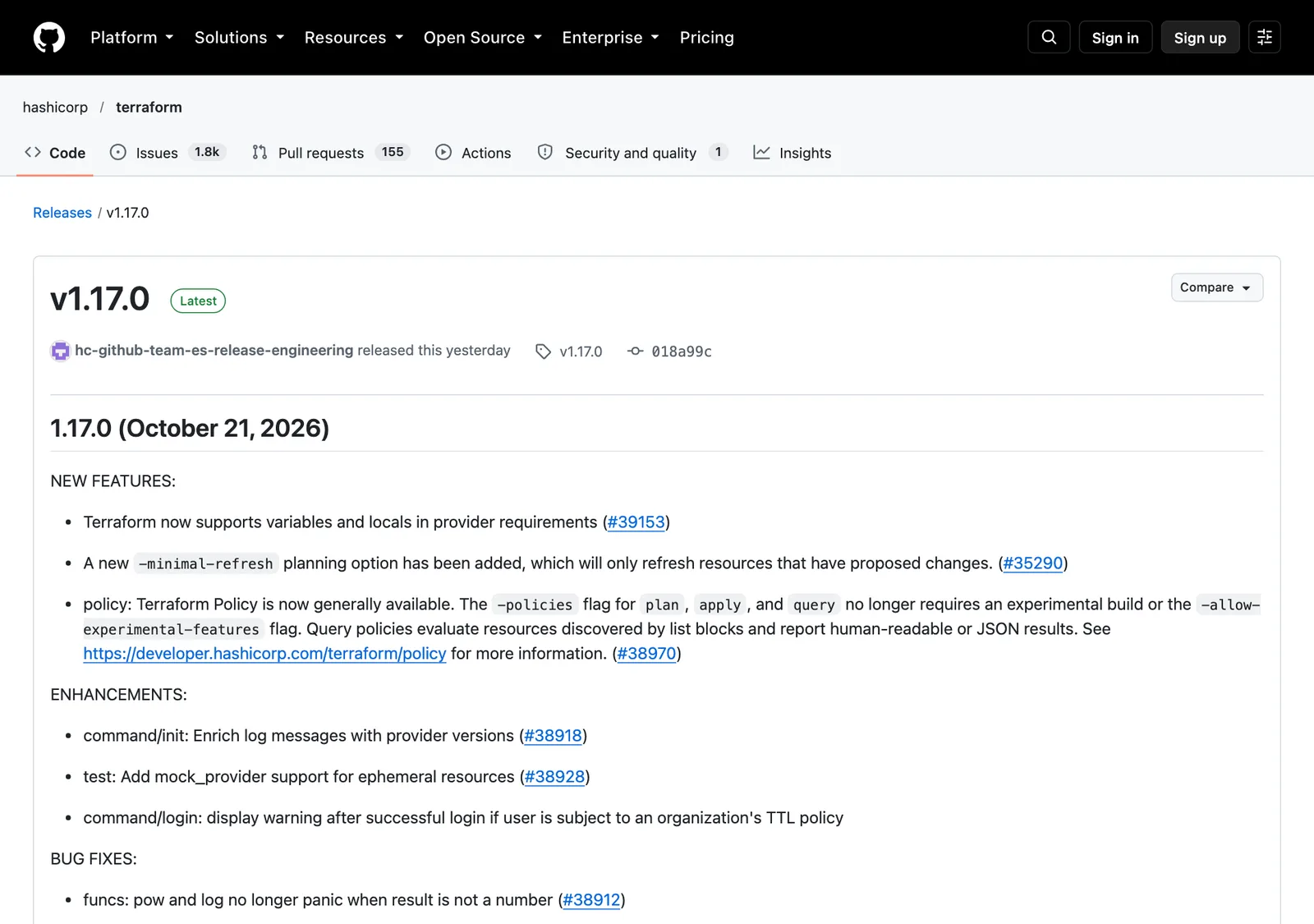Switch to the Actions tab
Screen dimensions: 1314x924
point(473,153)
